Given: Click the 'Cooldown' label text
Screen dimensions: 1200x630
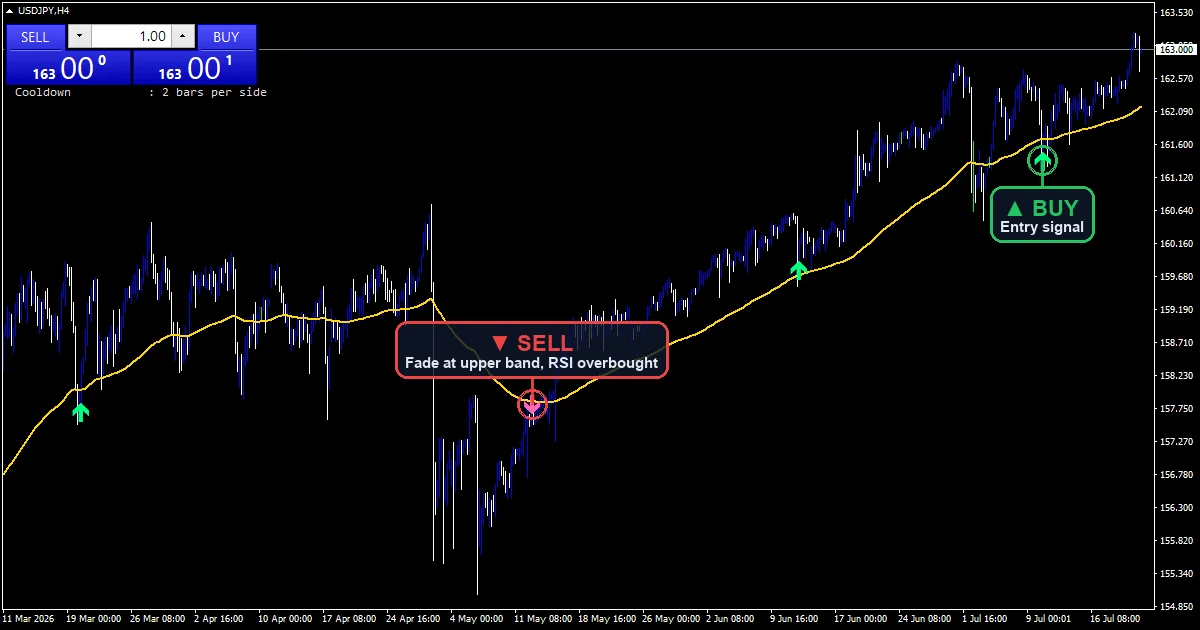Looking at the screenshot, I should (43, 92).
